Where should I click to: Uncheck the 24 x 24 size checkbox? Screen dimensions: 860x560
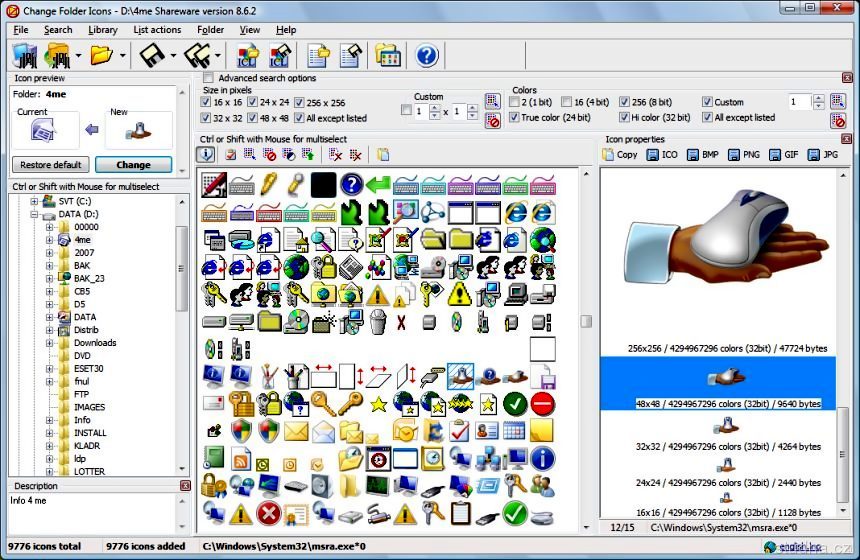click(x=252, y=102)
